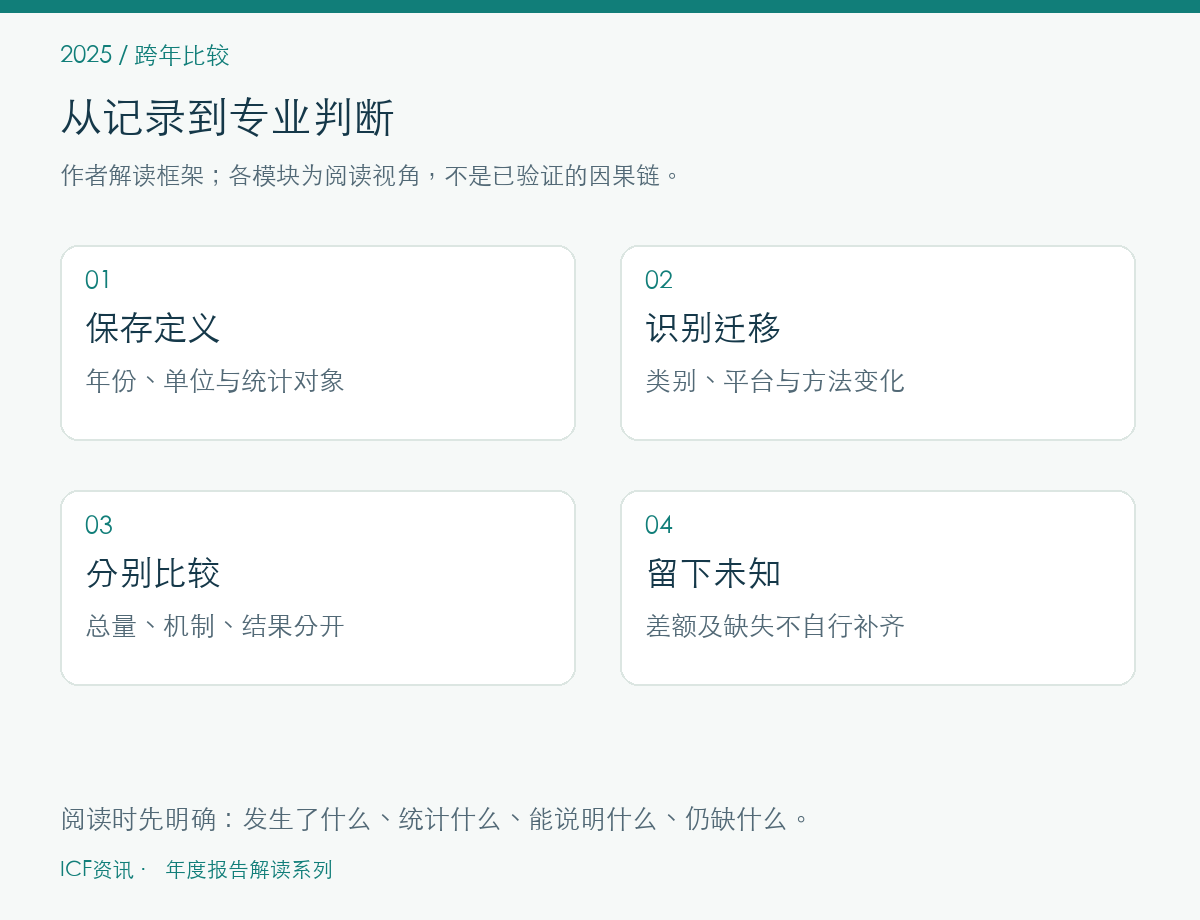1200x920 pixels.
Task: Open the '保存定义' card
Action: click(x=318, y=343)
